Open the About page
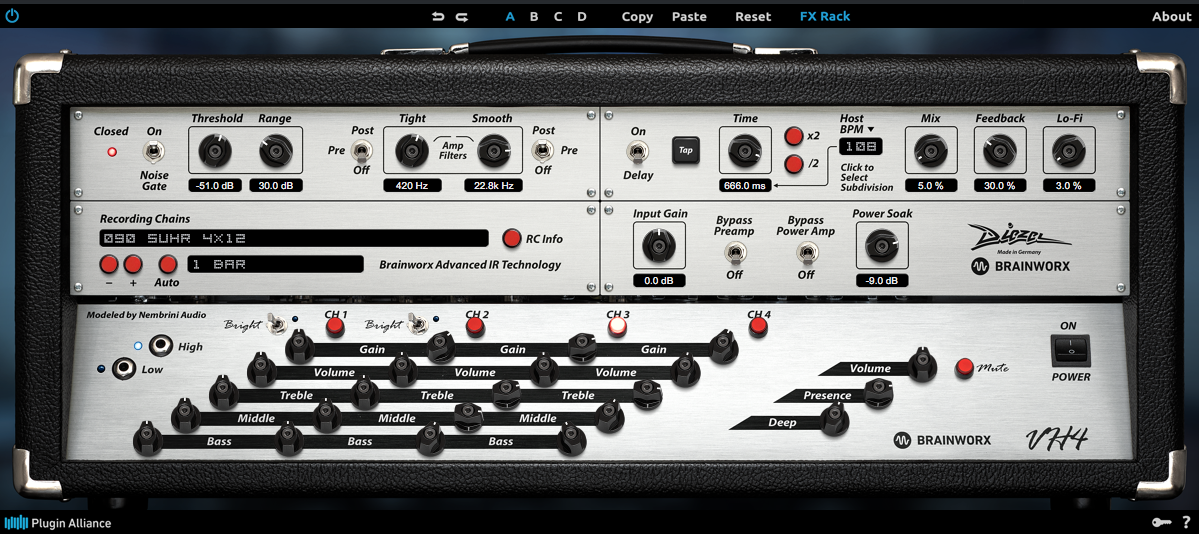Image resolution: width=1199 pixels, height=534 pixels. point(1171,16)
